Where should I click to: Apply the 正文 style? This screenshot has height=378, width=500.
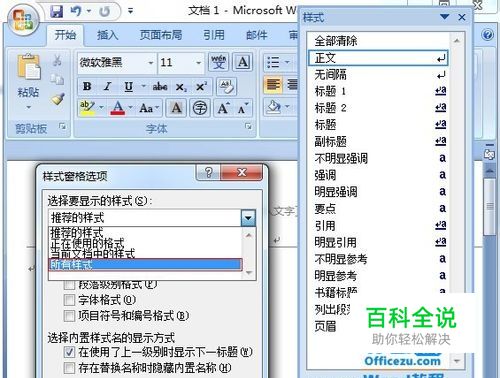point(378,58)
